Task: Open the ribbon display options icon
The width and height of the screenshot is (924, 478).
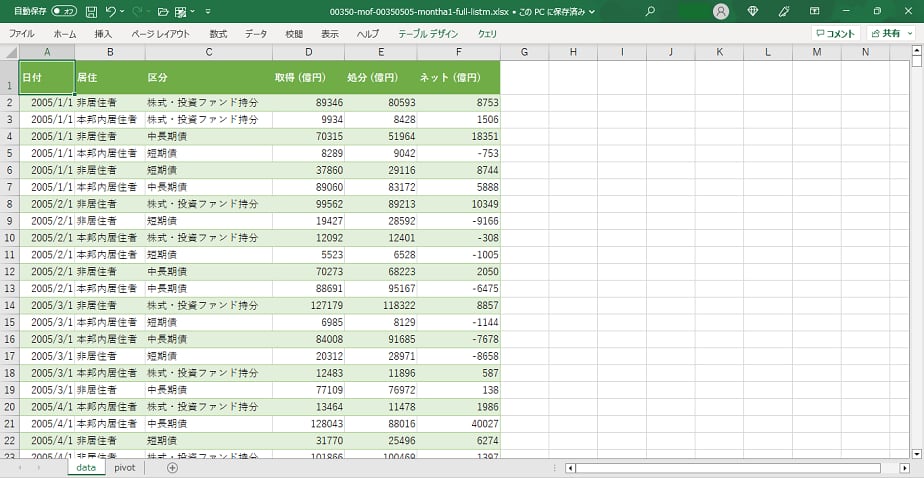Action: click(815, 11)
